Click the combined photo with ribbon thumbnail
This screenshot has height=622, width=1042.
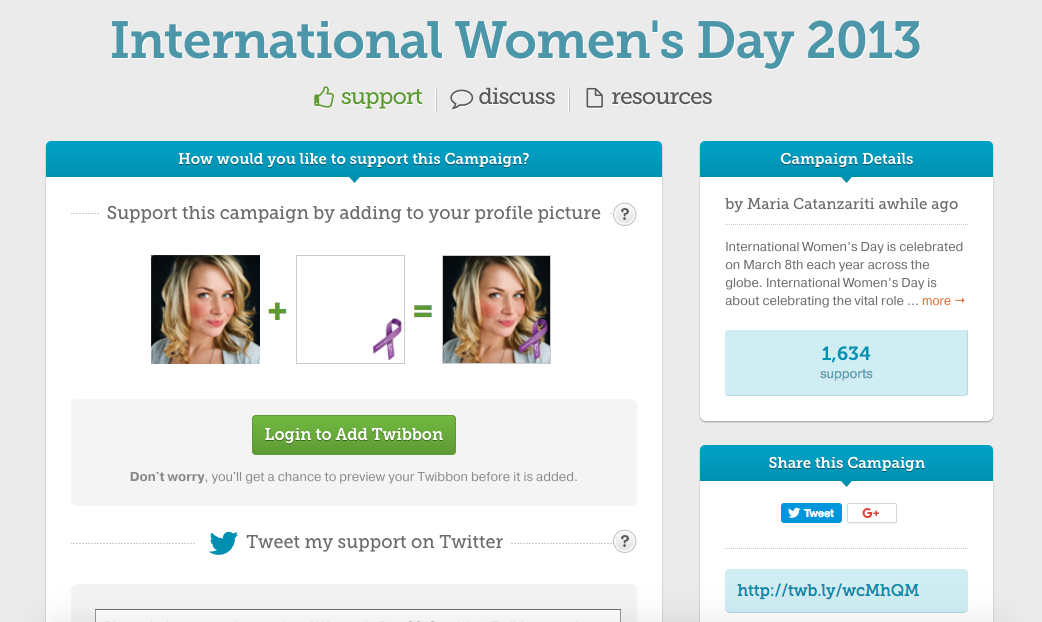tap(496, 309)
